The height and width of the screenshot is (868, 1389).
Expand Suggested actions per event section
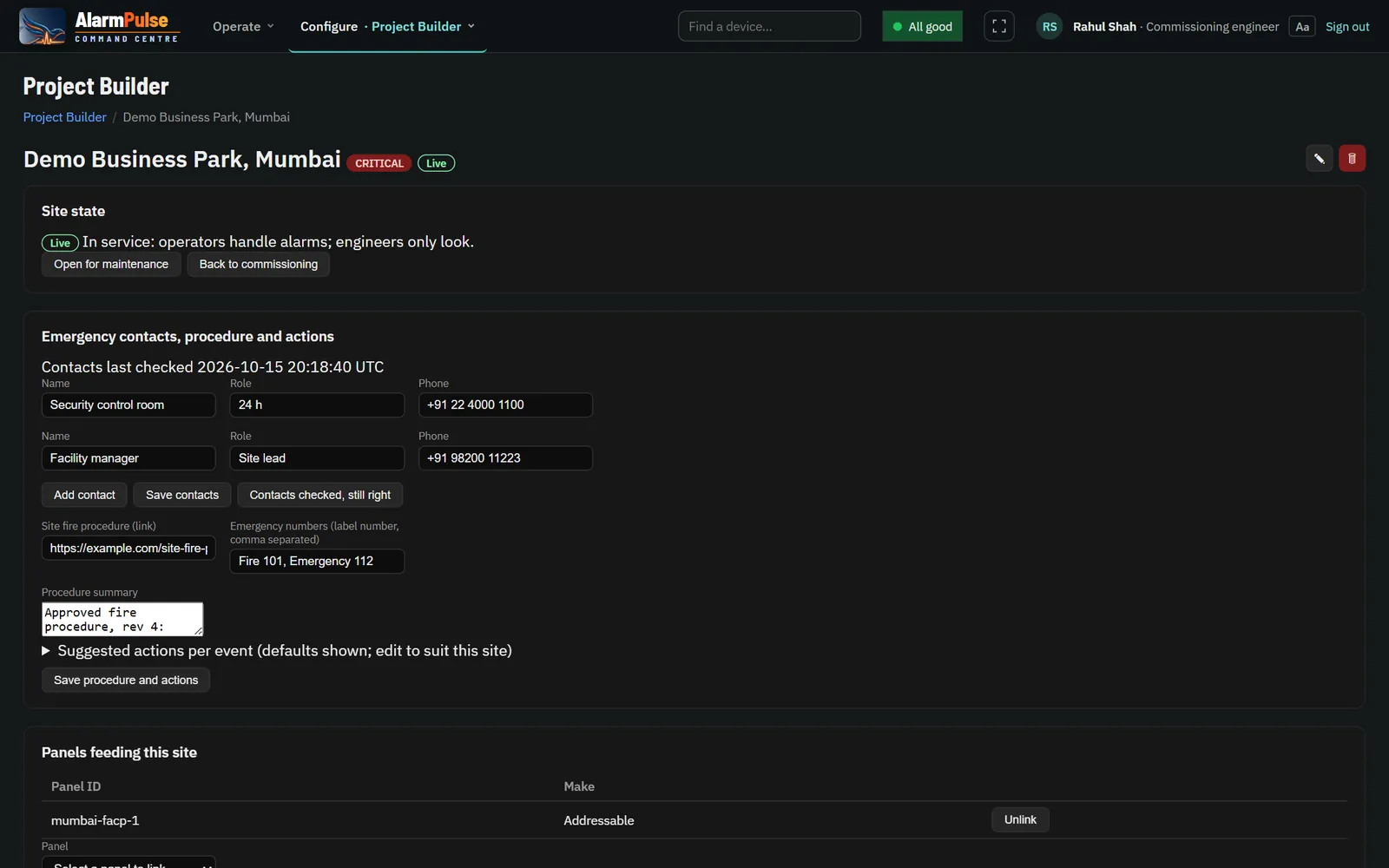[277, 650]
